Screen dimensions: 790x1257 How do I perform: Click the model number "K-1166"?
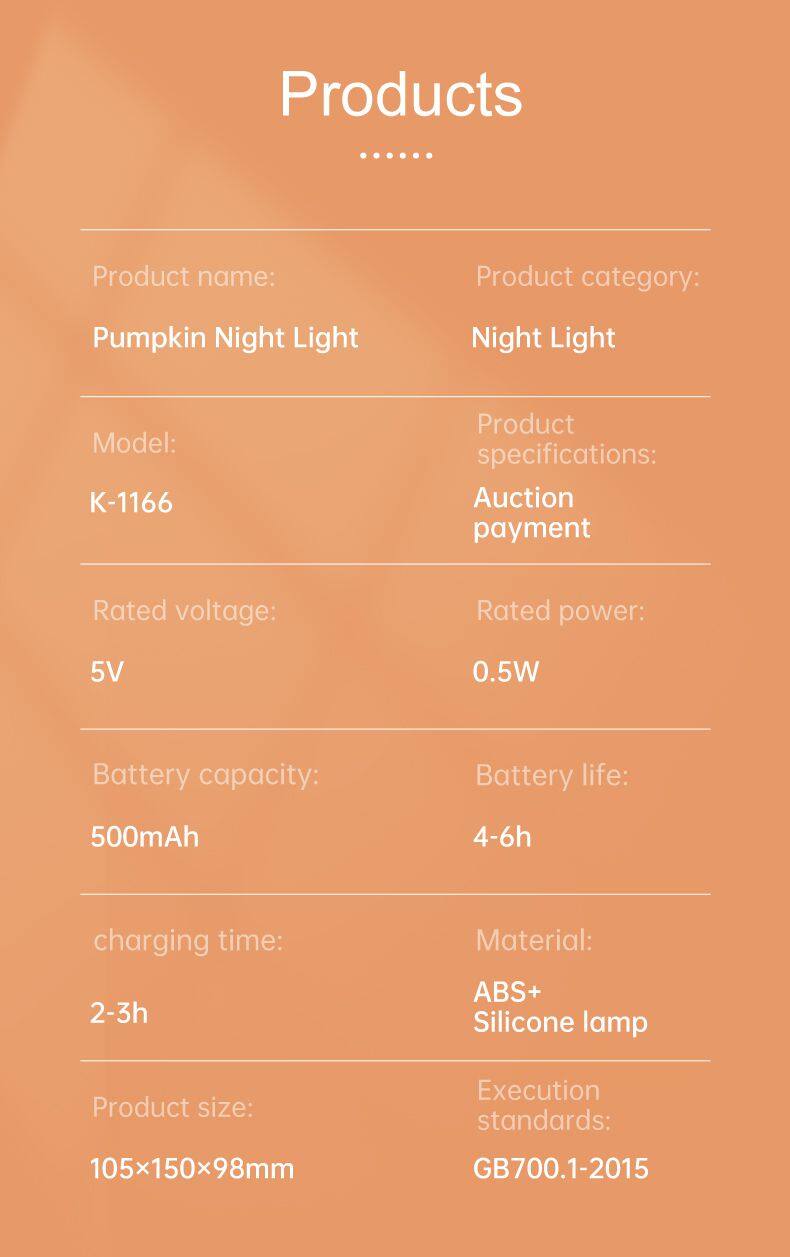click(131, 503)
